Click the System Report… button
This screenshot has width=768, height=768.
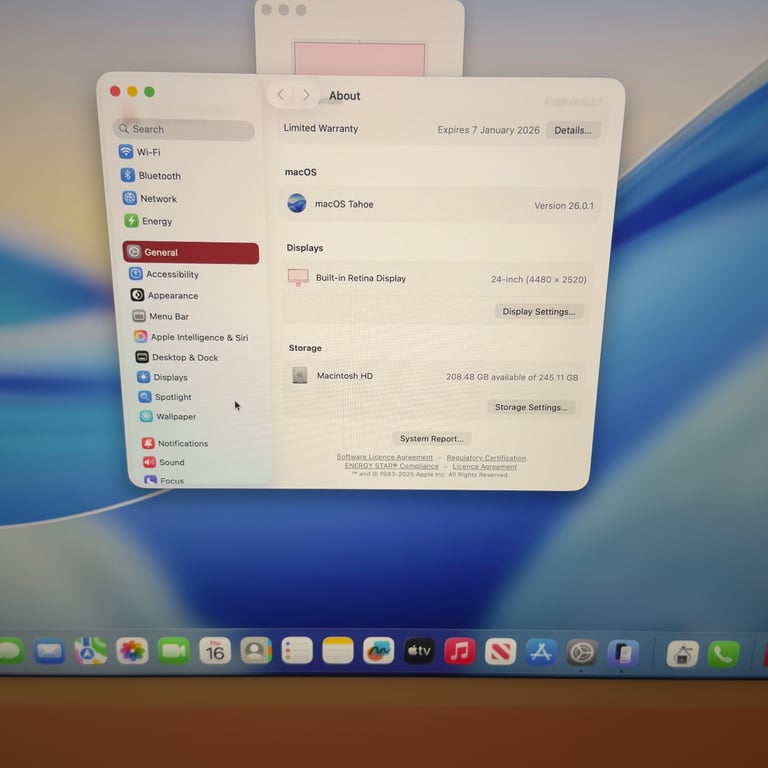[432, 438]
